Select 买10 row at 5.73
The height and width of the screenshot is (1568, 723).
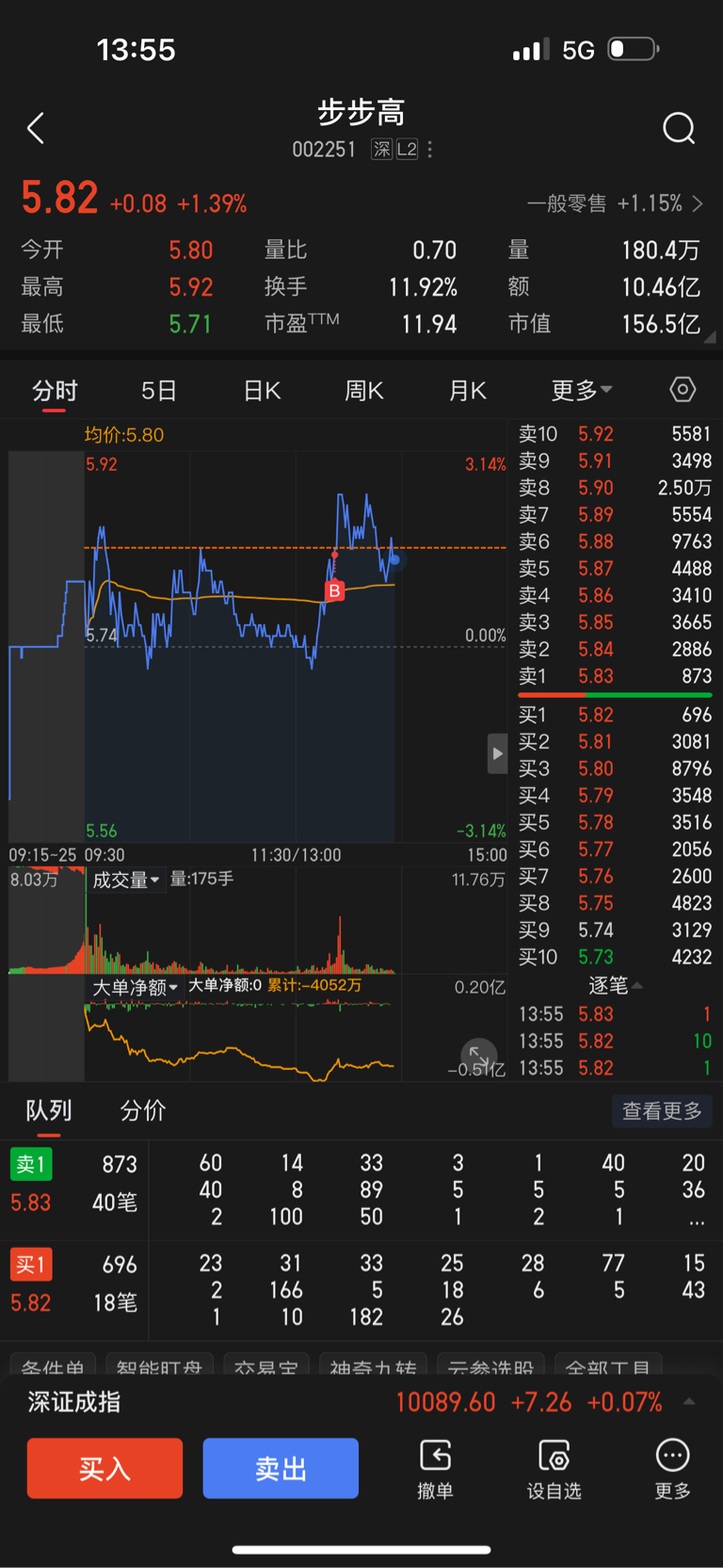(615, 957)
